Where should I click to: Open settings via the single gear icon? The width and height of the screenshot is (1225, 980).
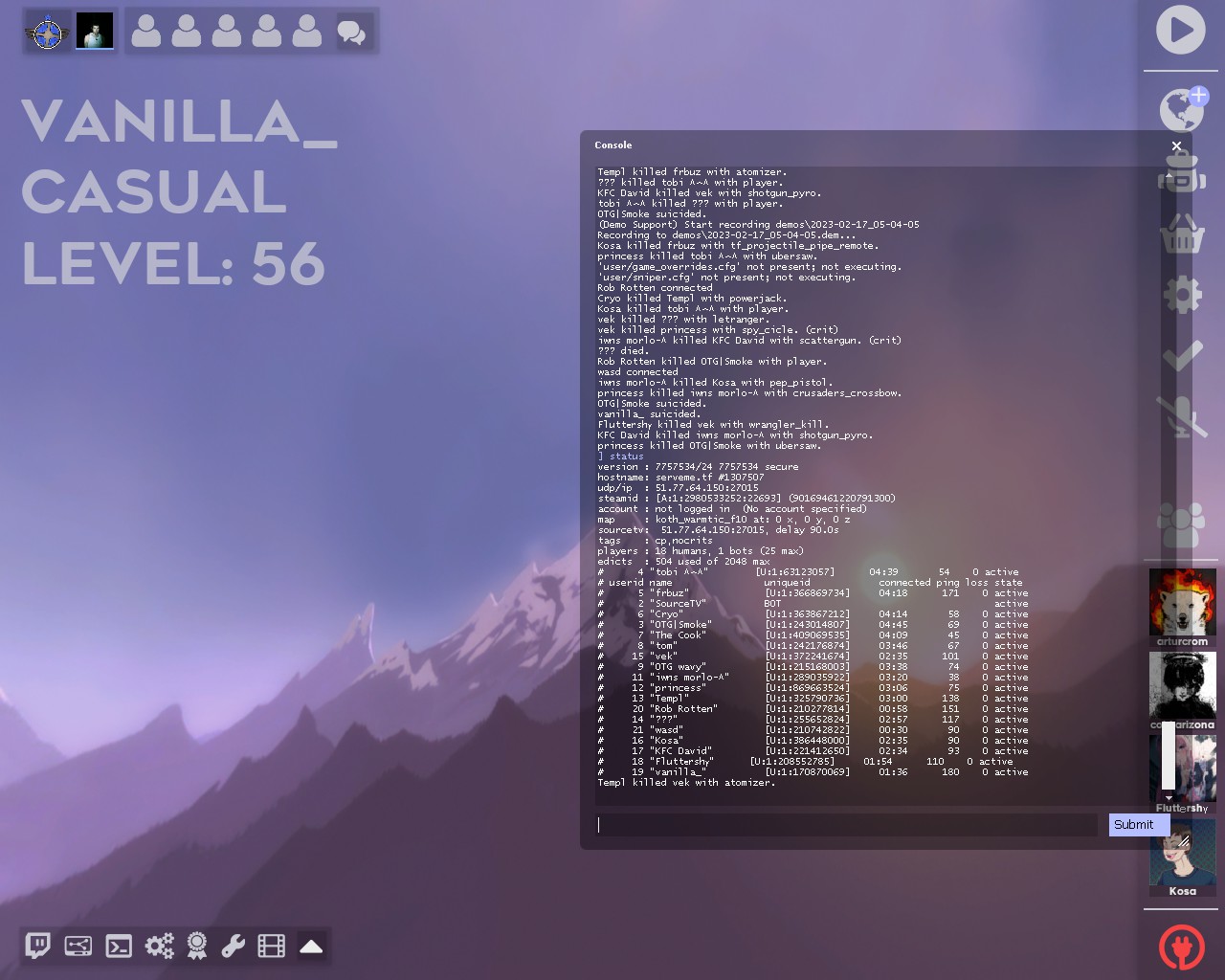tap(1182, 295)
